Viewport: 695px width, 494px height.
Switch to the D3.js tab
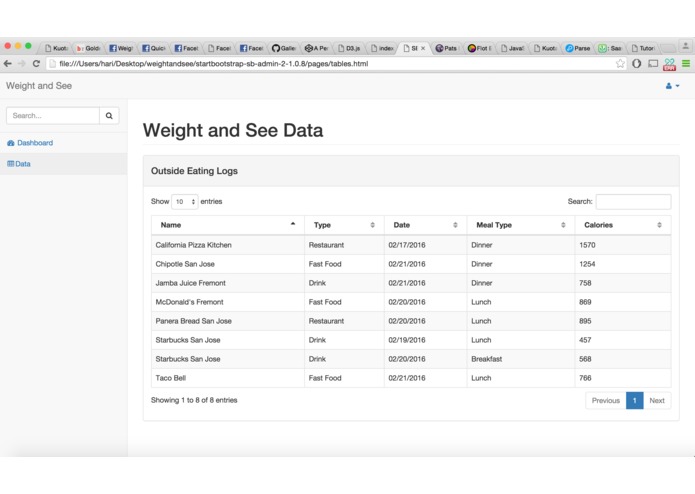[349, 48]
